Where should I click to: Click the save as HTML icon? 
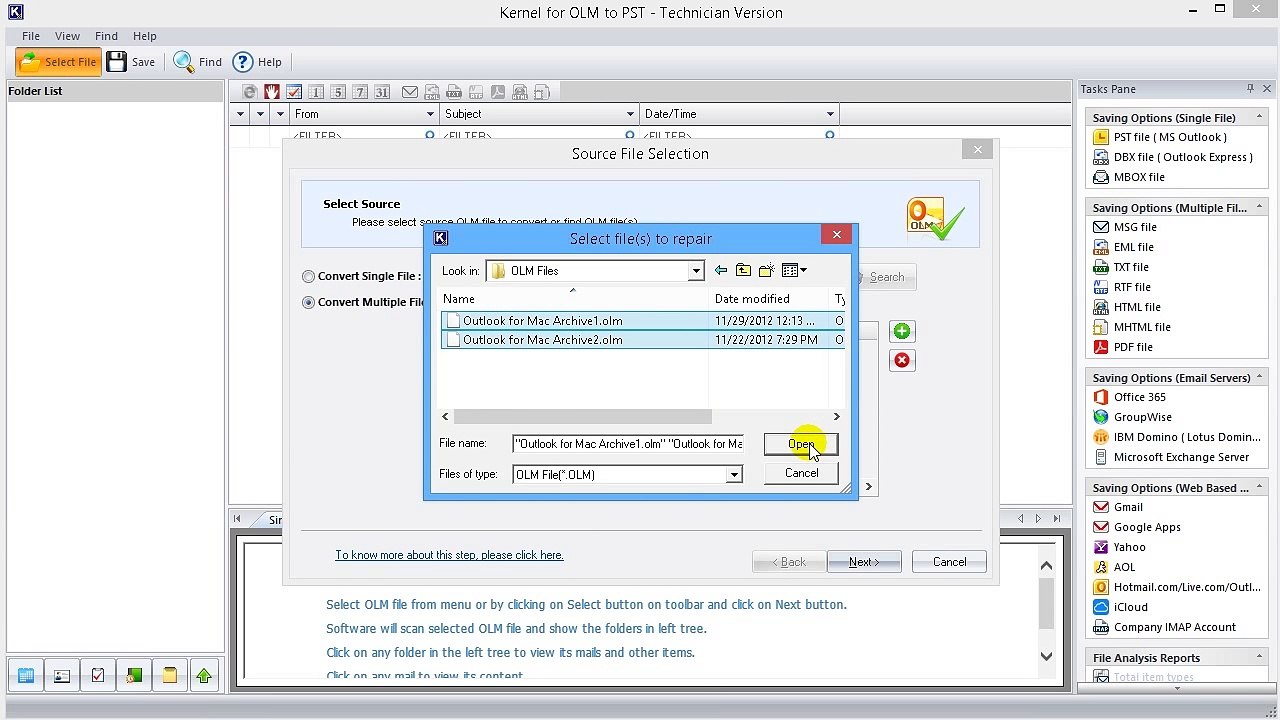pyautogui.click(x=520, y=92)
